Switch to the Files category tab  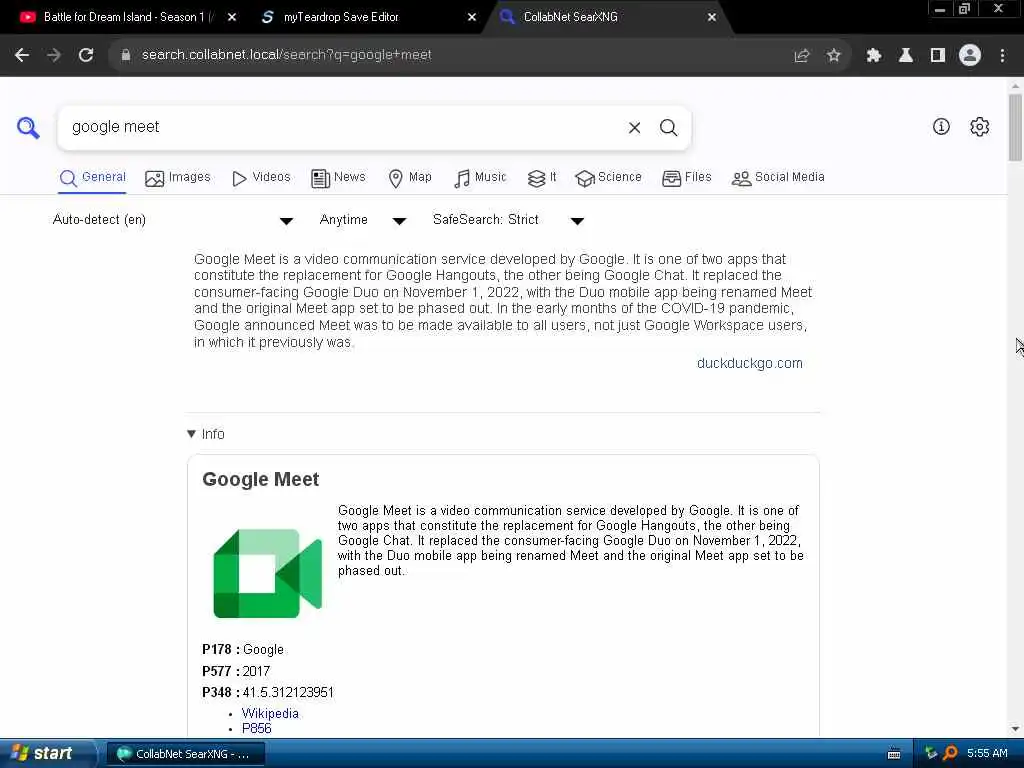(x=686, y=178)
